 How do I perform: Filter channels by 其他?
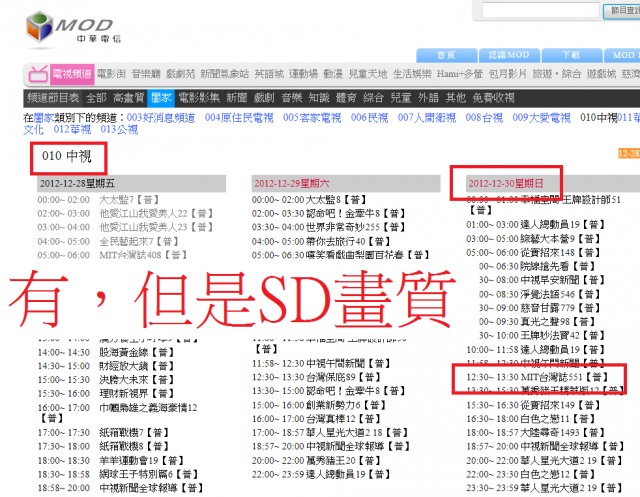456,98
